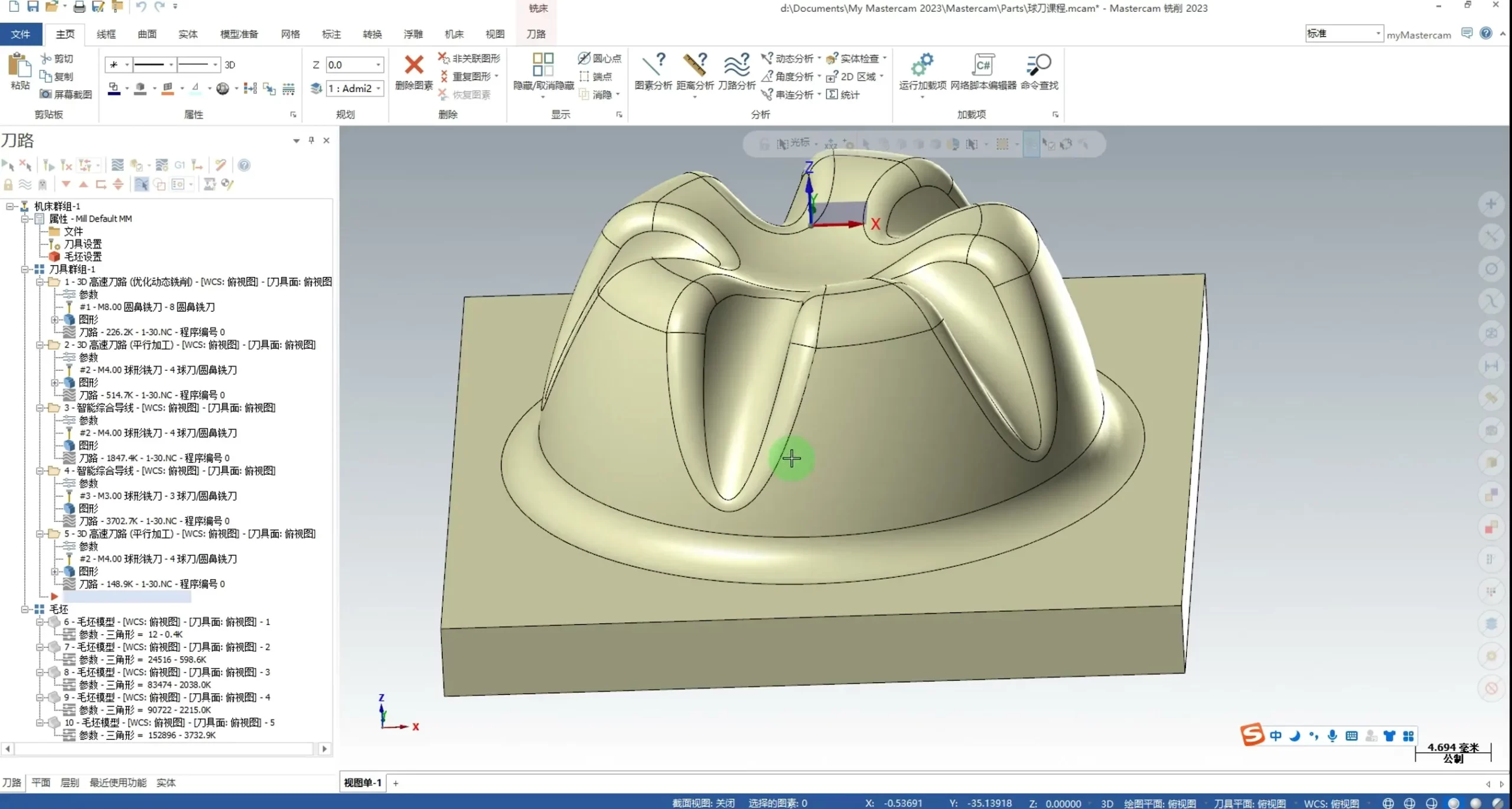Image resolution: width=1512 pixels, height=809 pixels.
Task: Pin the Toolpaths panel
Action: pyautogui.click(x=311, y=141)
